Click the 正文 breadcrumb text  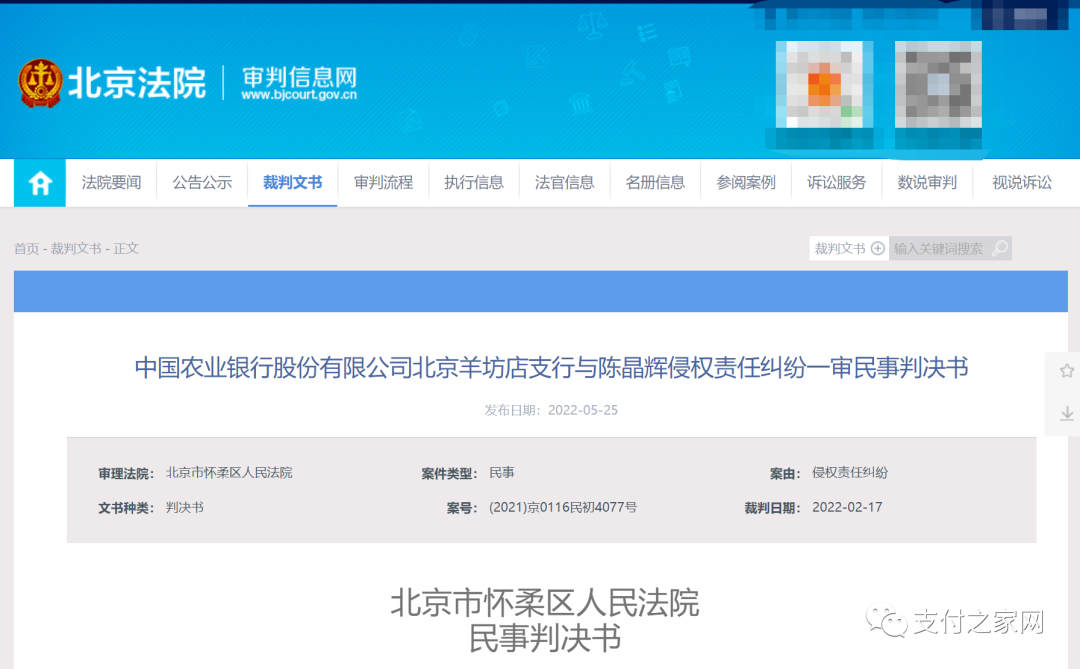(x=126, y=249)
